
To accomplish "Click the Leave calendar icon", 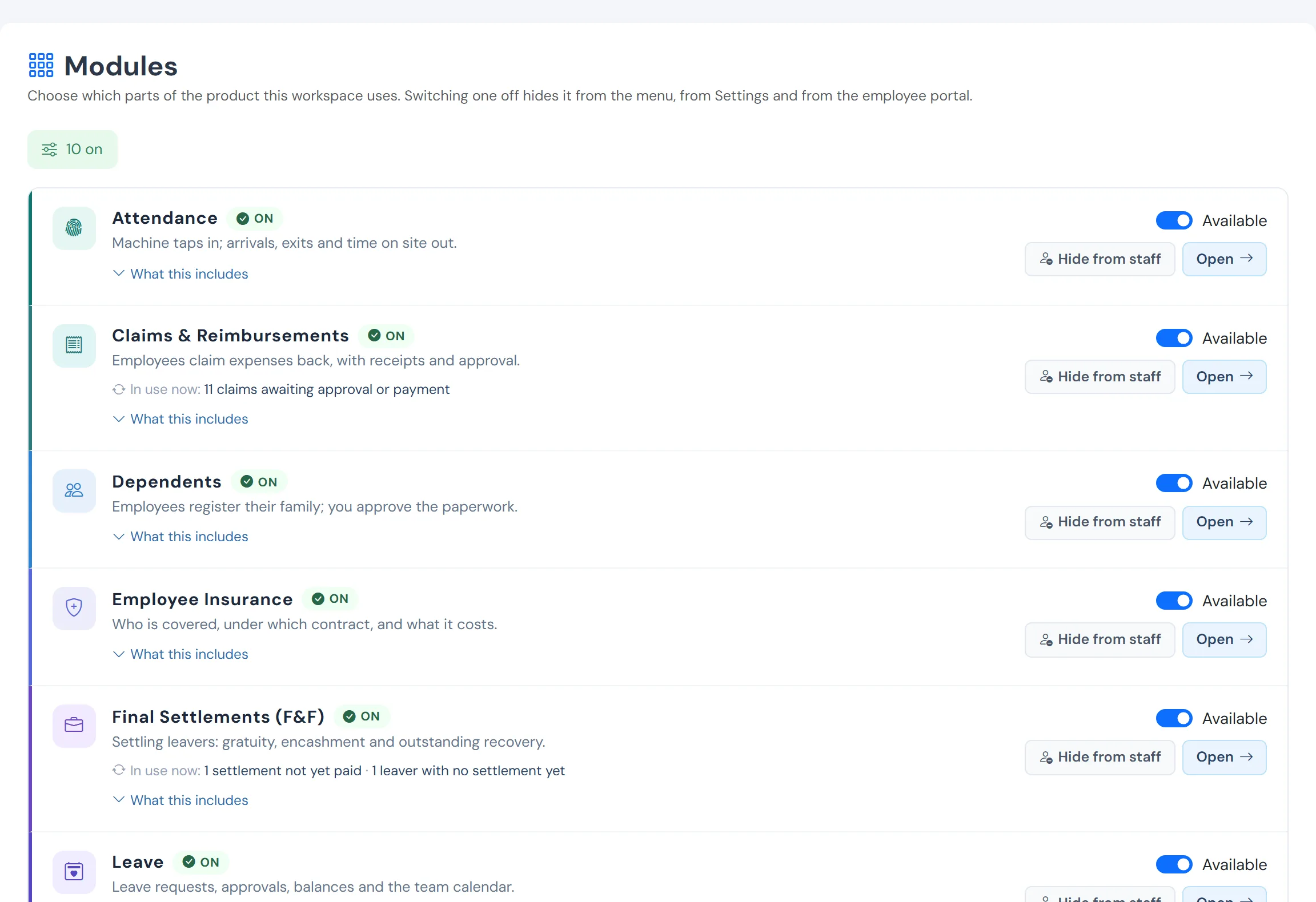I will pos(74,872).
